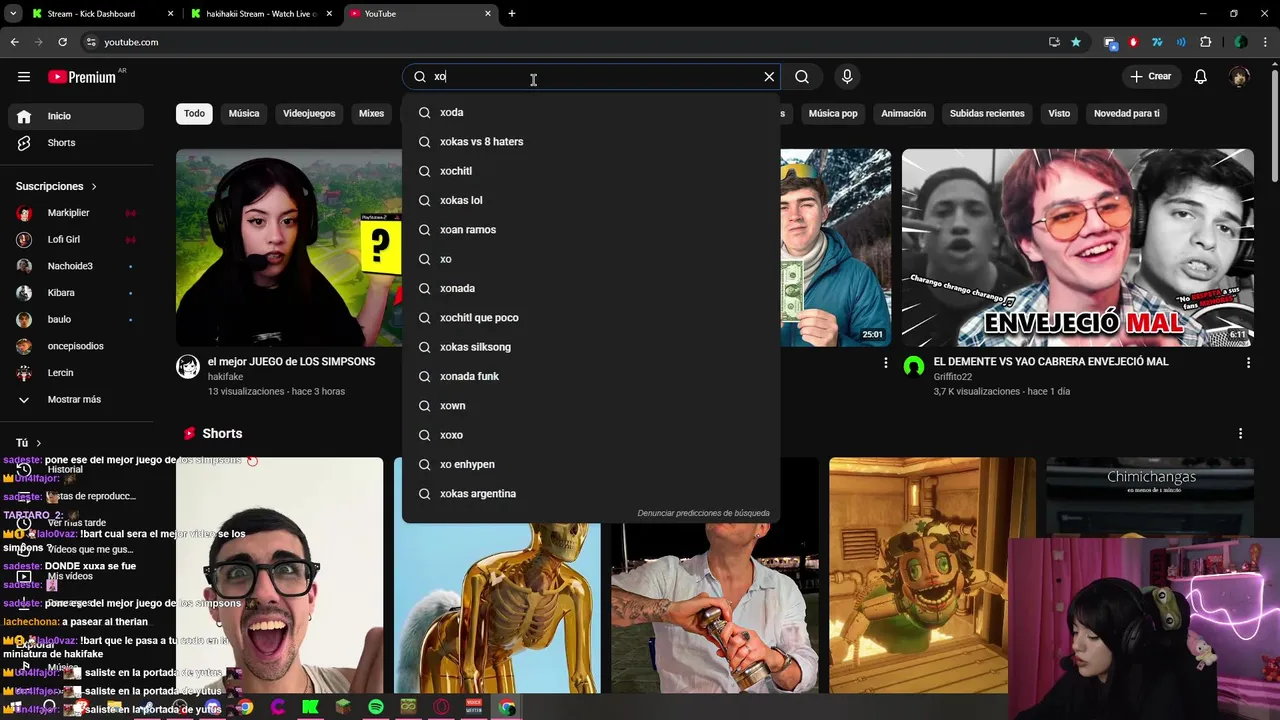Choose 'xokas silksong' suggestion
Image resolution: width=1280 pixels, height=720 pixels.
point(590,347)
